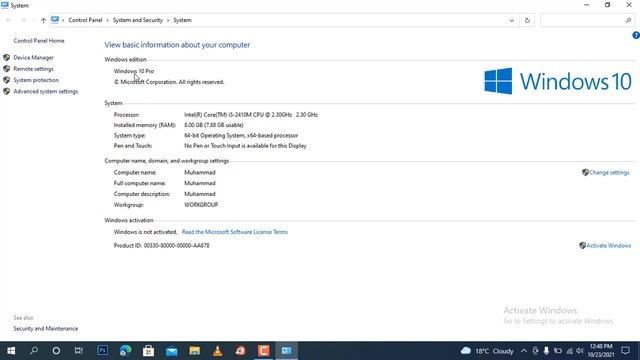The height and width of the screenshot is (360, 640).
Task: Open the Windows Start menu
Action: 11,351
